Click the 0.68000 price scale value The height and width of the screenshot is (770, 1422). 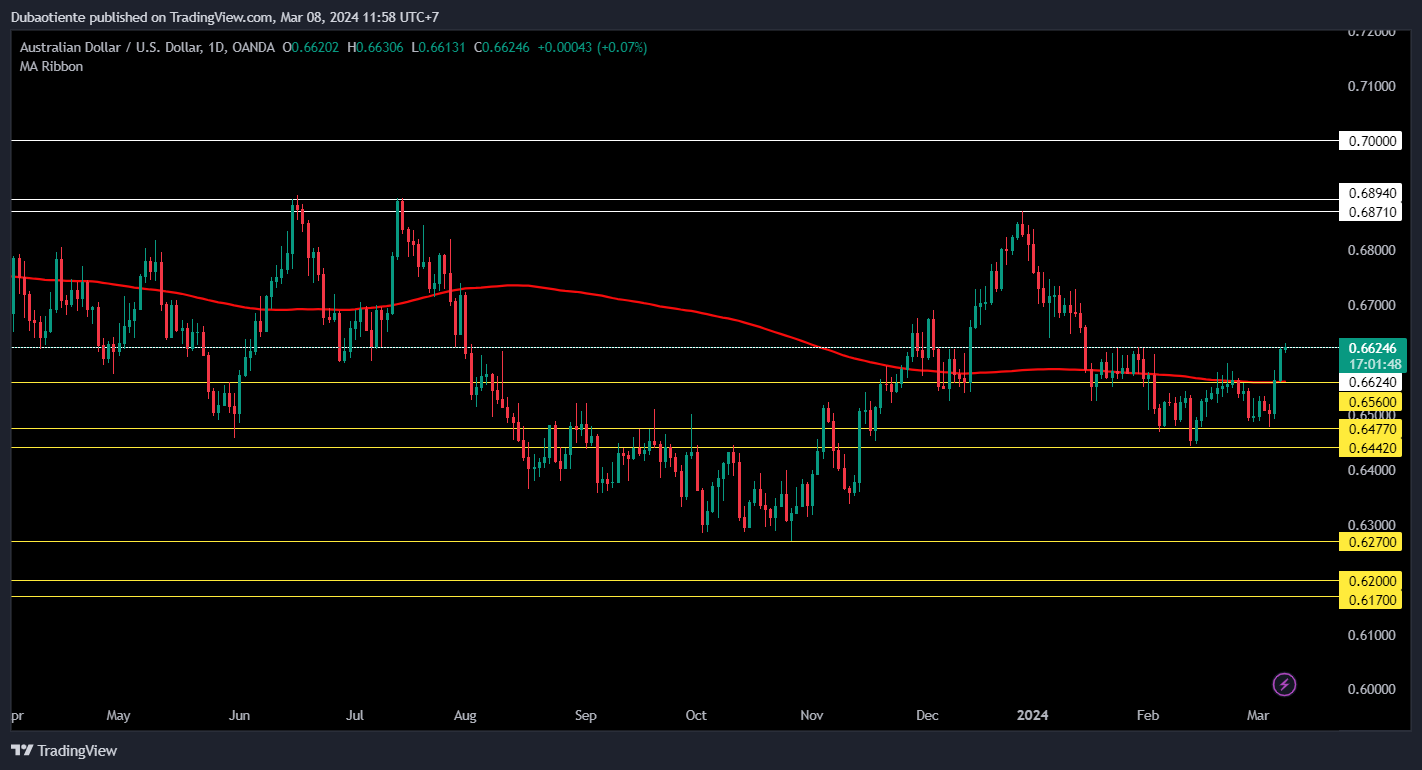[1371, 250]
